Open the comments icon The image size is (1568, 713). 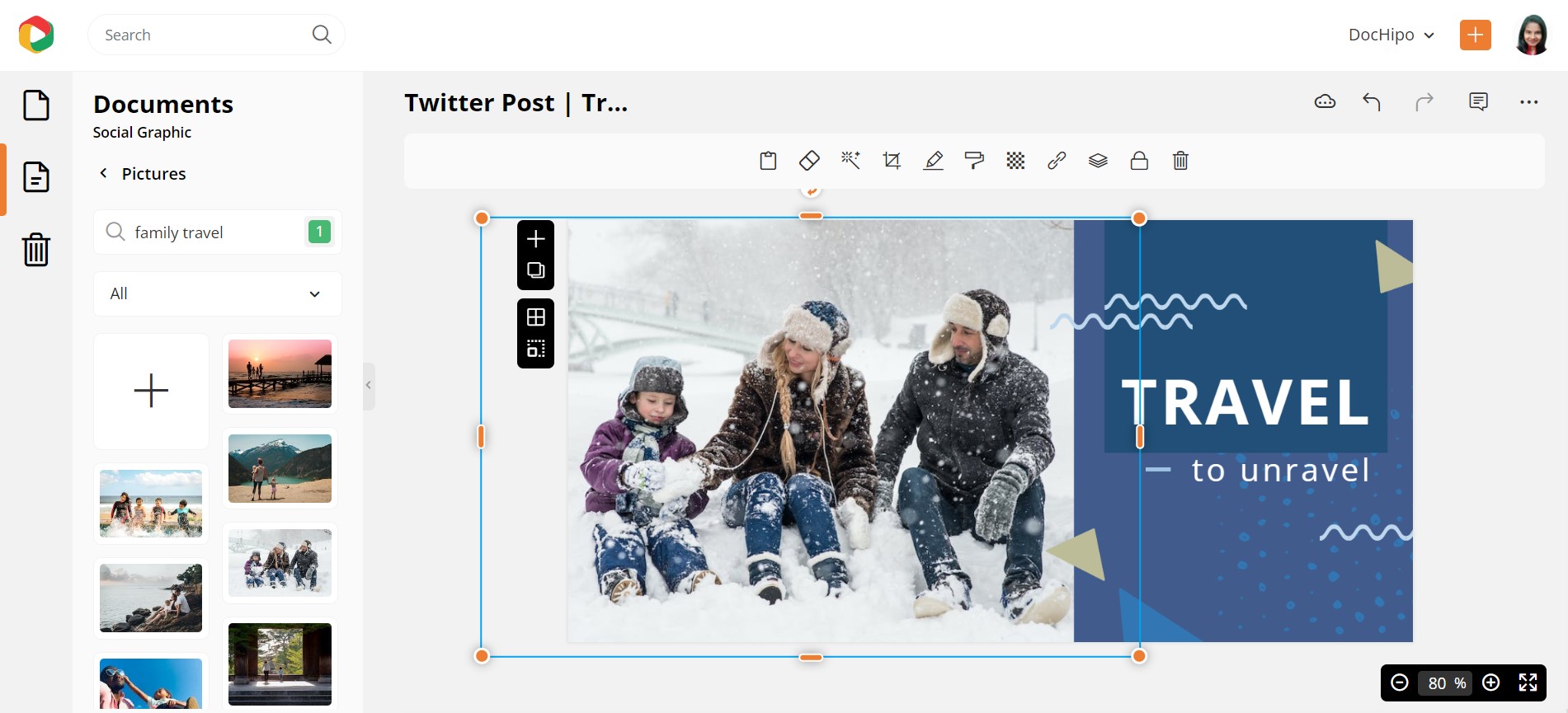[1478, 102]
